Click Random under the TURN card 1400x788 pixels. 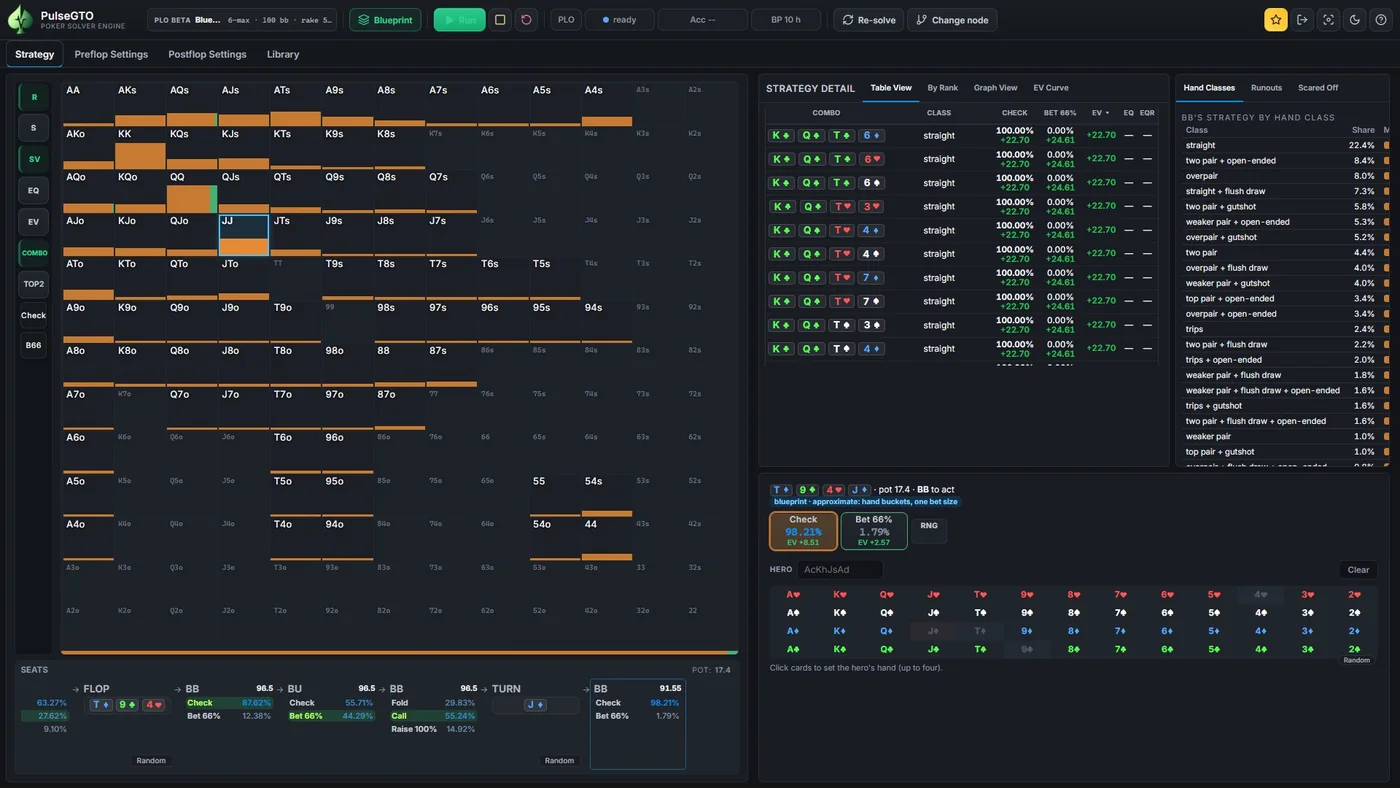coord(559,761)
